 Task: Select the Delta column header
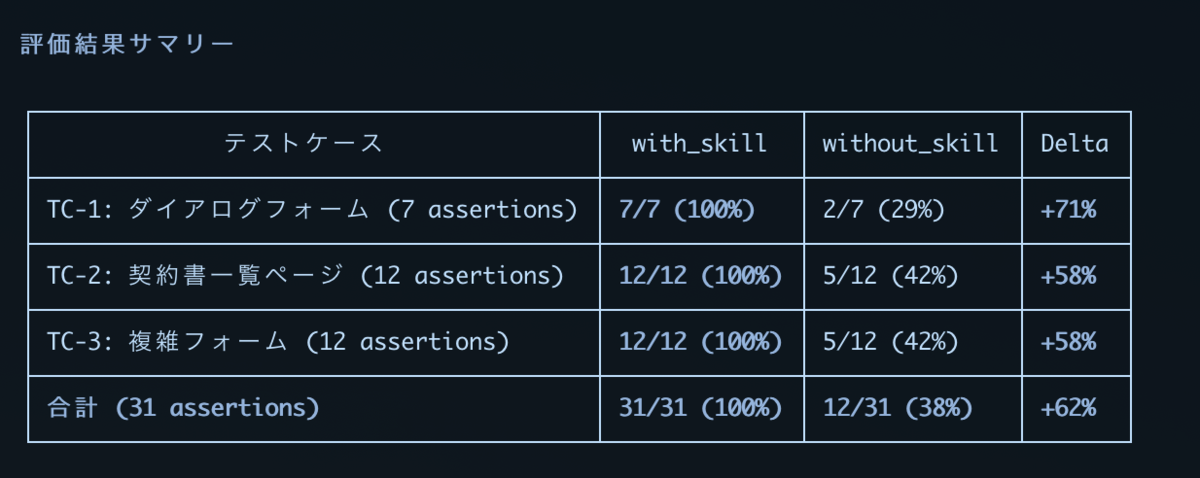coord(1074,144)
